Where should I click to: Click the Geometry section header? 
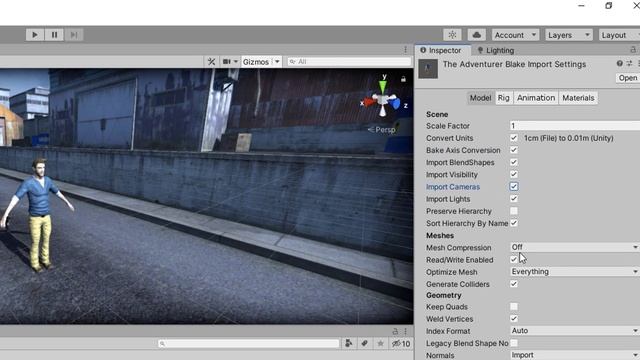tap(443, 295)
